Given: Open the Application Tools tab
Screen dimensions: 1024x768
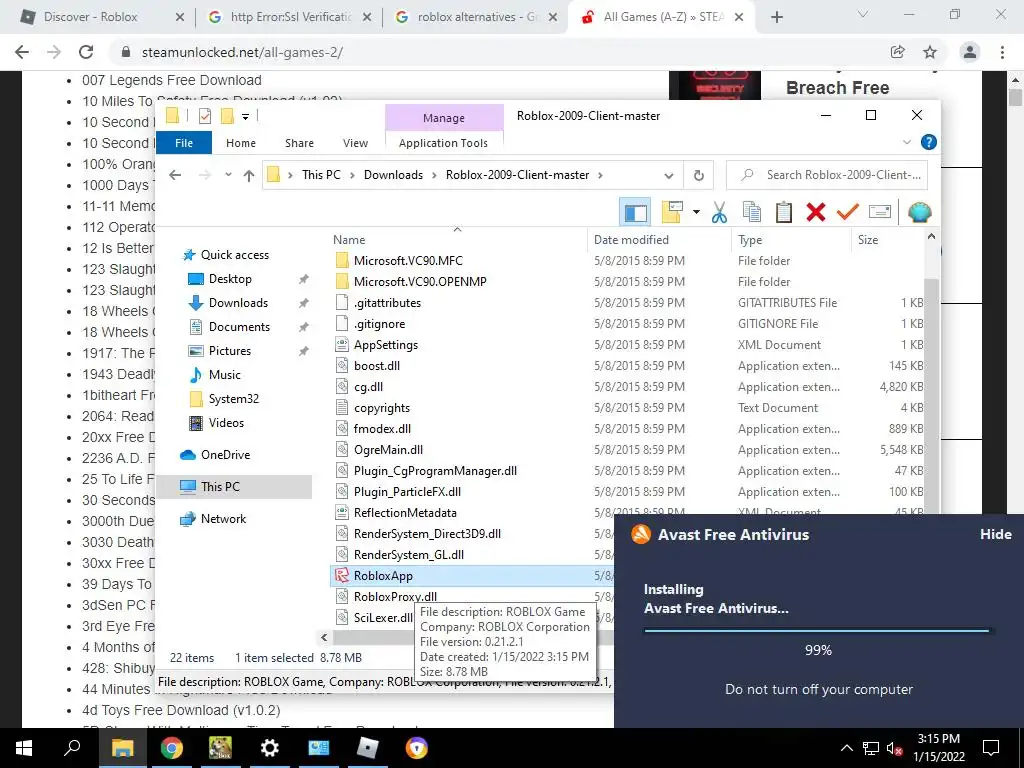Looking at the screenshot, I should point(443,143).
